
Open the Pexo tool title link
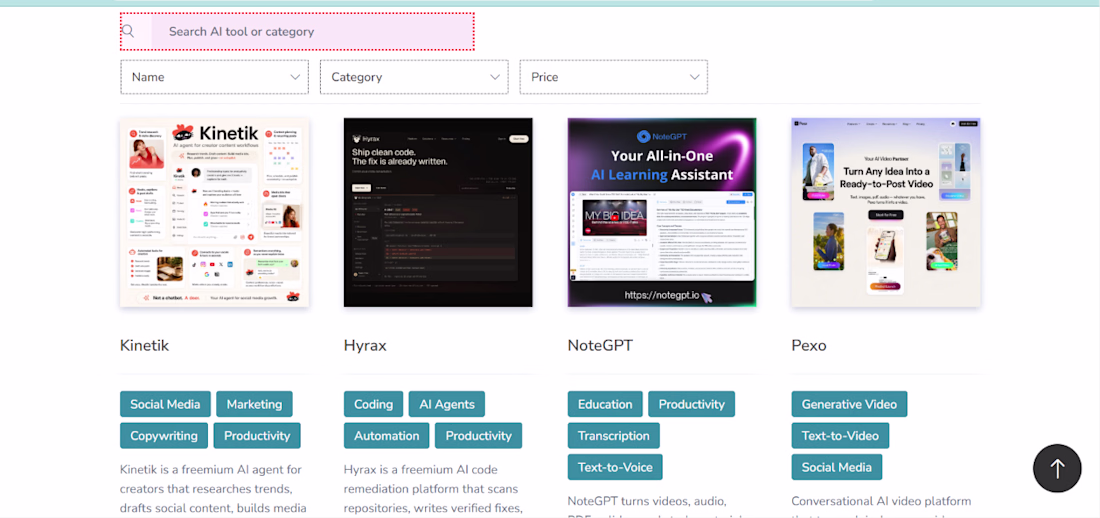point(809,345)
